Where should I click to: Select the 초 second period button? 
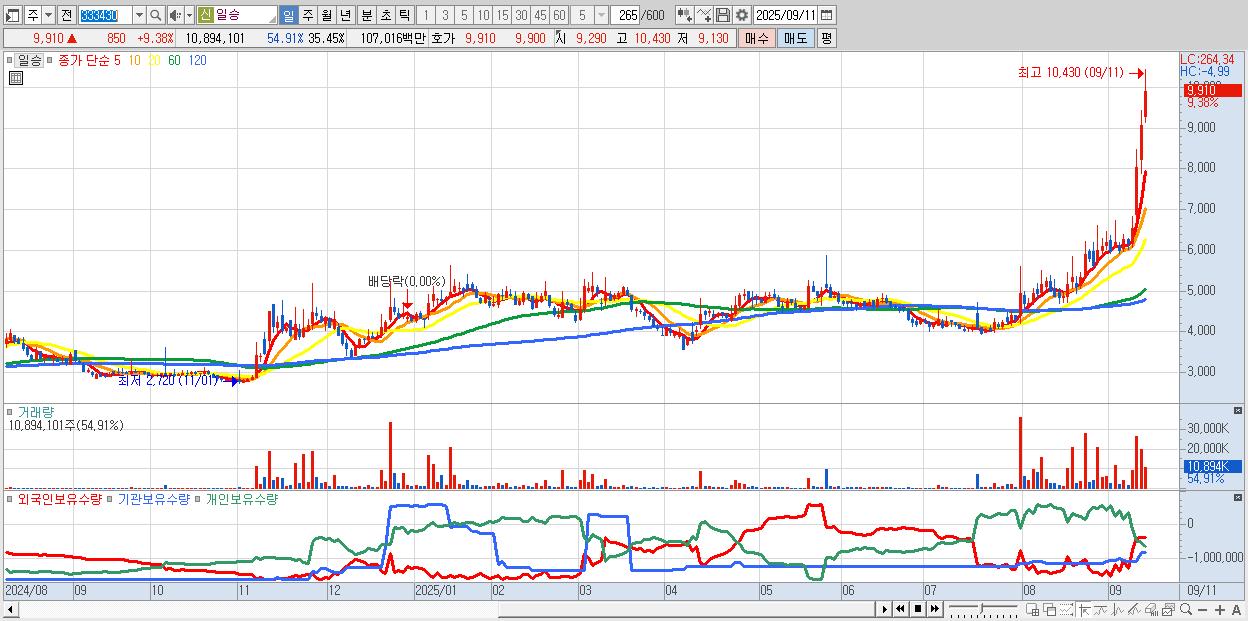point(385,15)
